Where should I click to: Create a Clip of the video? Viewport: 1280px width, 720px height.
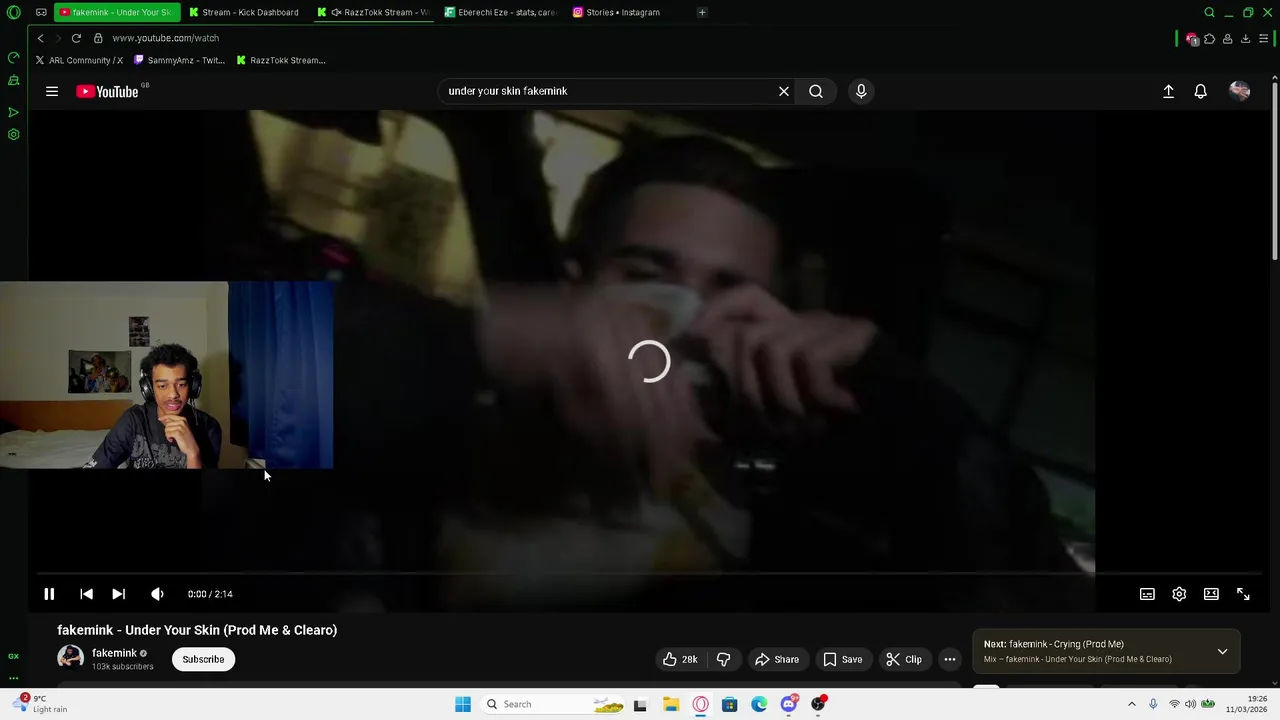pyautogui.click(x=904, y=659)
